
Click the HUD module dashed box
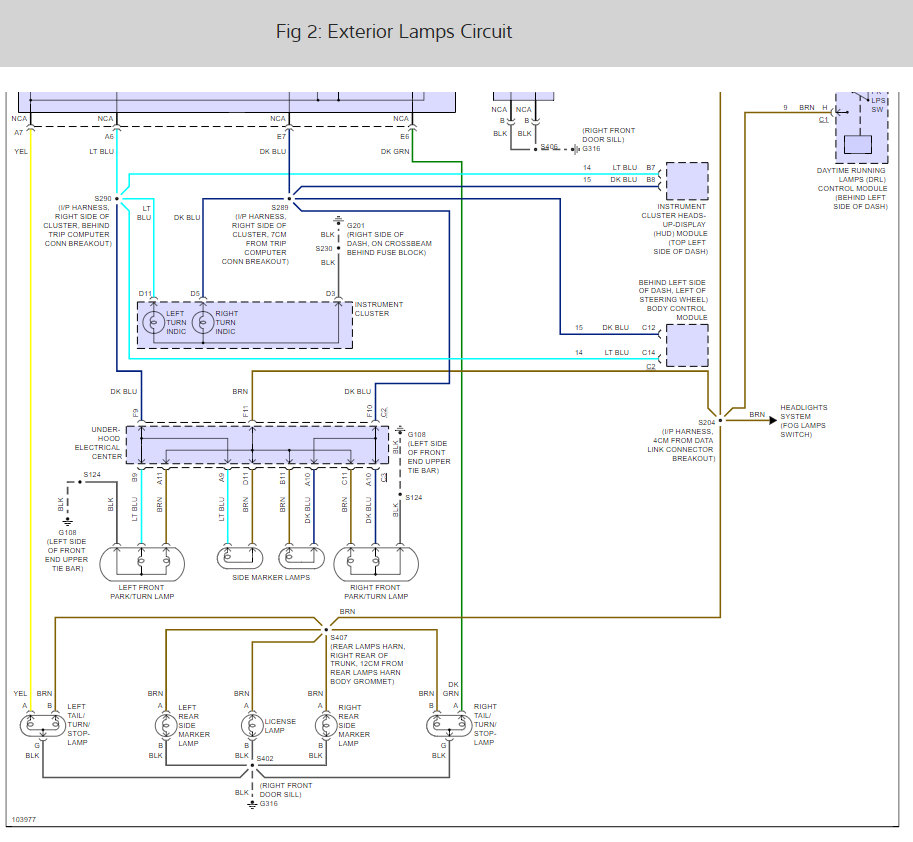[x=687, y=181]
